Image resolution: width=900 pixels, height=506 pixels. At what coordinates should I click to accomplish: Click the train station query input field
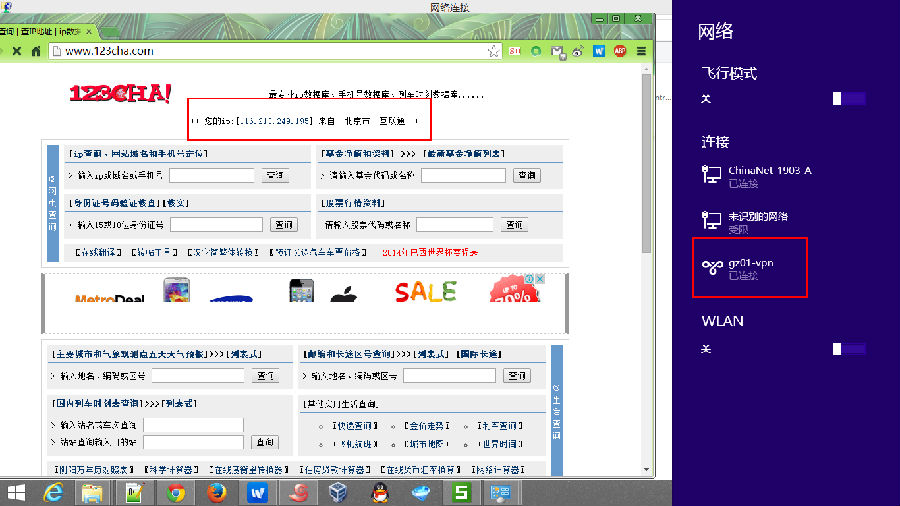(193, 442)
